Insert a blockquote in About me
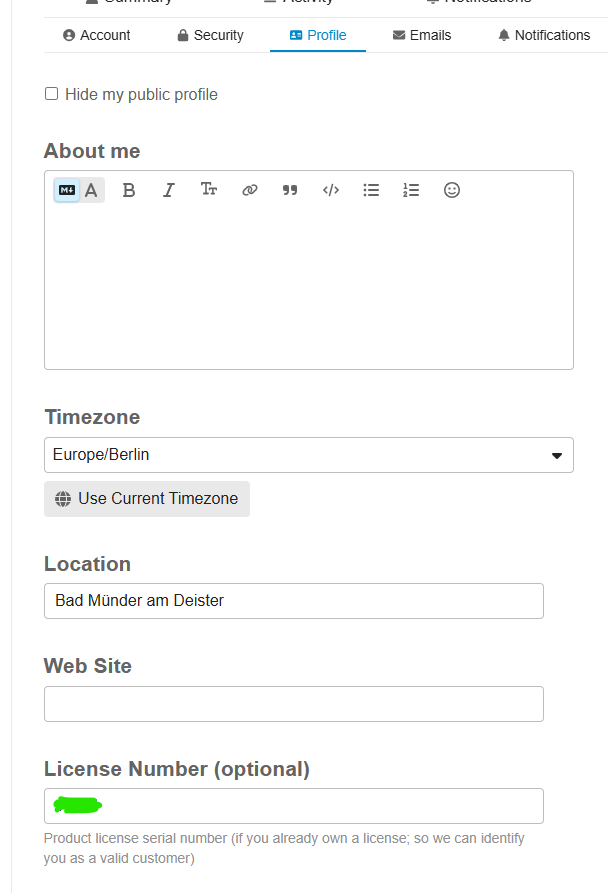Viewport: 608px width, 893px height. tap(290, 190)
